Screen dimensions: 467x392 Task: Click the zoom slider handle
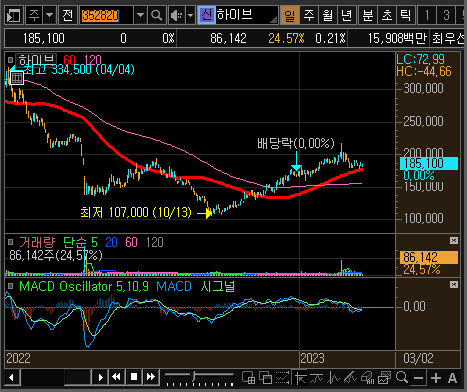[x=193, y=377]
